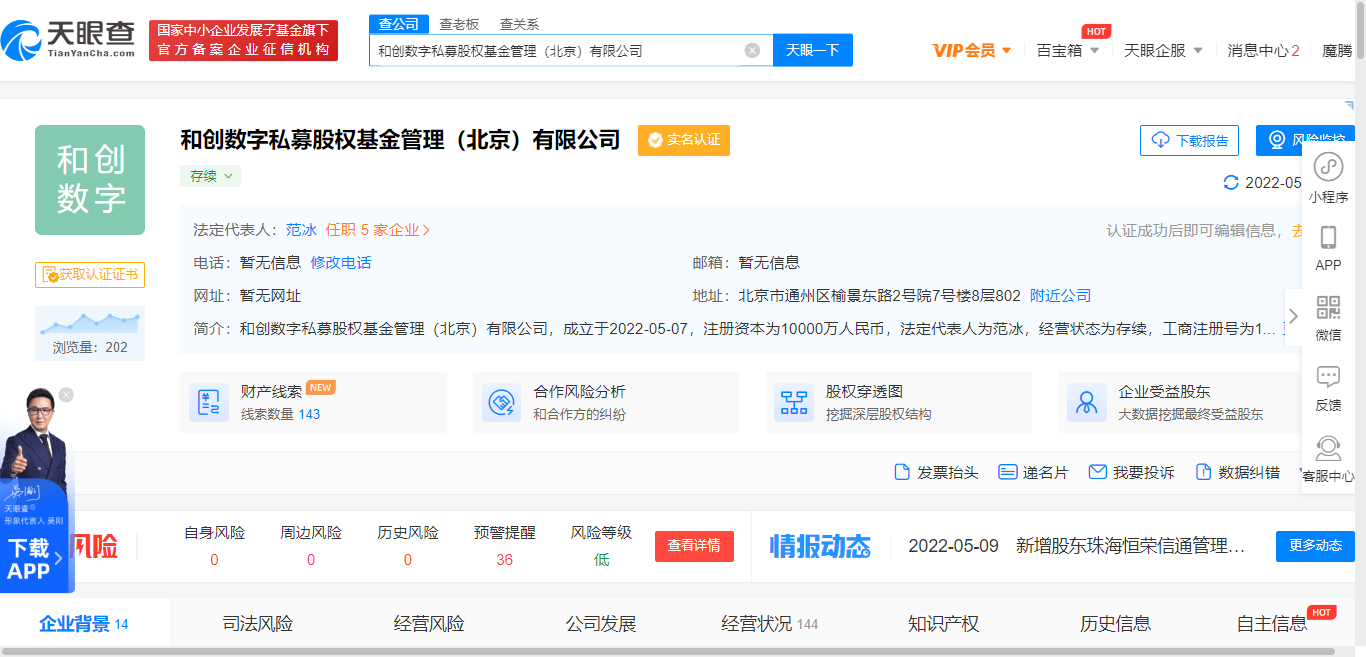
Task: Click the 财产线索 property clues icon
Action: (x=210, y=402)
